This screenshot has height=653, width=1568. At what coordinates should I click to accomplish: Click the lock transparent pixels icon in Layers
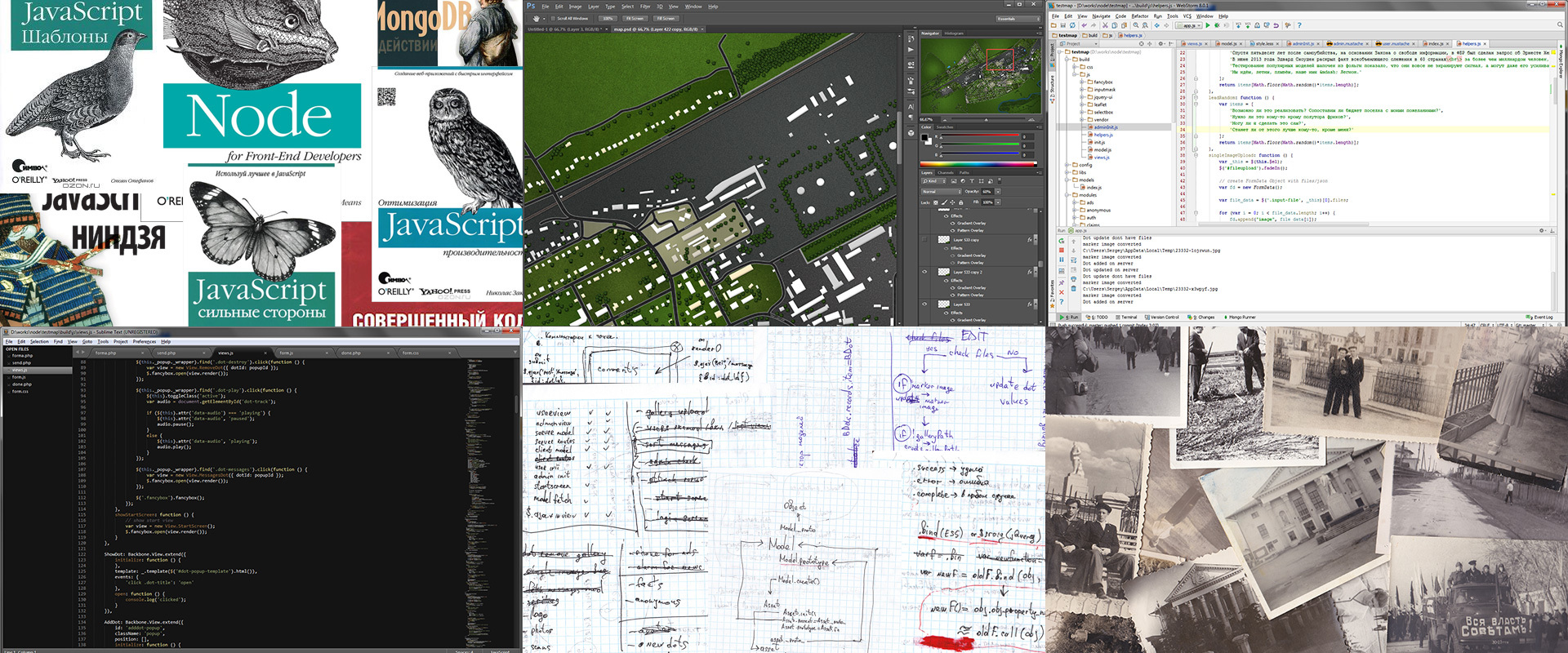point(936,202)
